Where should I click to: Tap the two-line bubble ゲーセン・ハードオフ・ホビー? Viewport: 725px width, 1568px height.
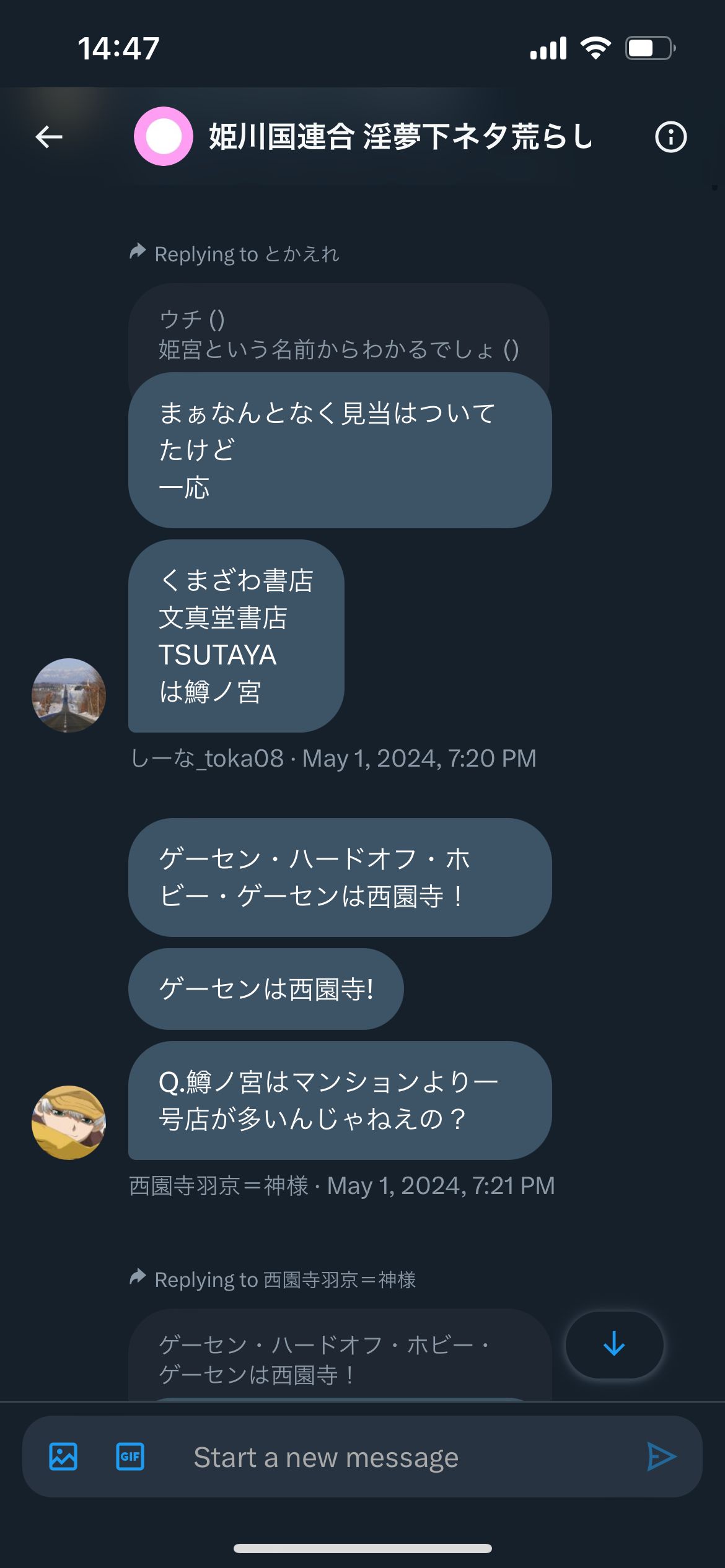click(x=340, y=878)
